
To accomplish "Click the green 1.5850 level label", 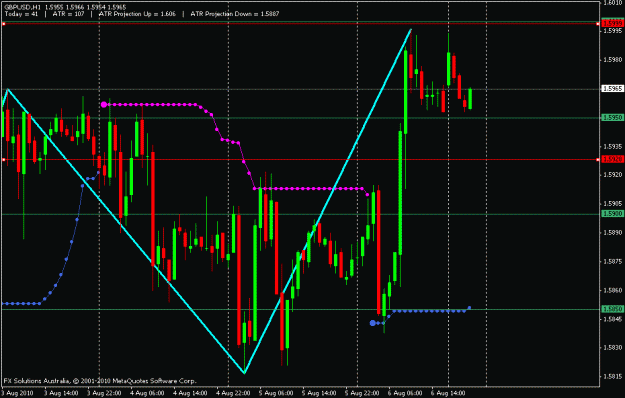I will click(x=613, y=309).
